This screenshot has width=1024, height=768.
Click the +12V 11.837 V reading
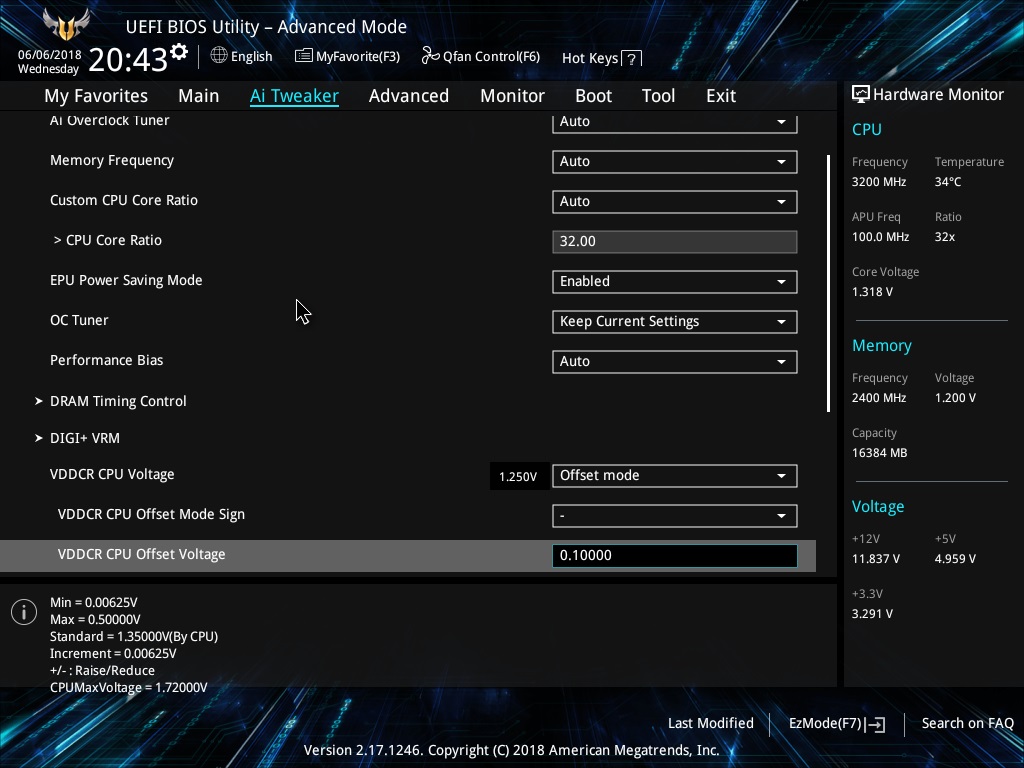click(876, 559)
